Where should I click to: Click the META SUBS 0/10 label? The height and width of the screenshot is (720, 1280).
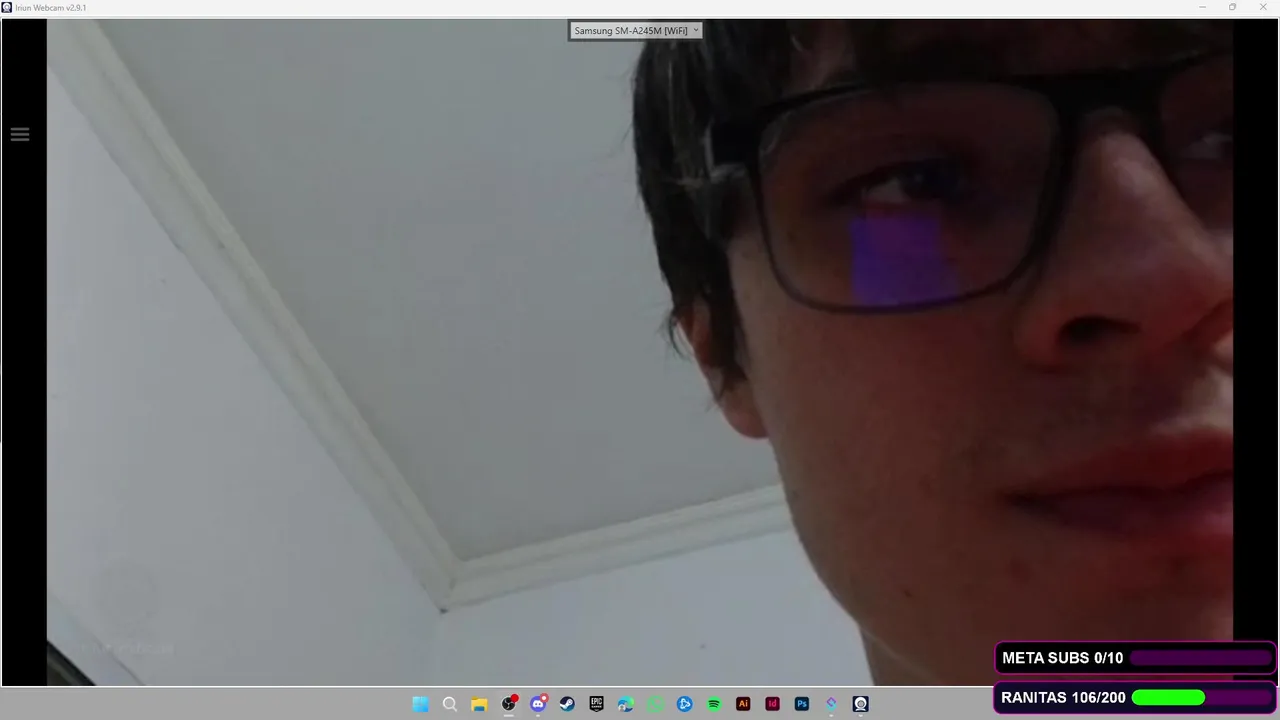1062,658
